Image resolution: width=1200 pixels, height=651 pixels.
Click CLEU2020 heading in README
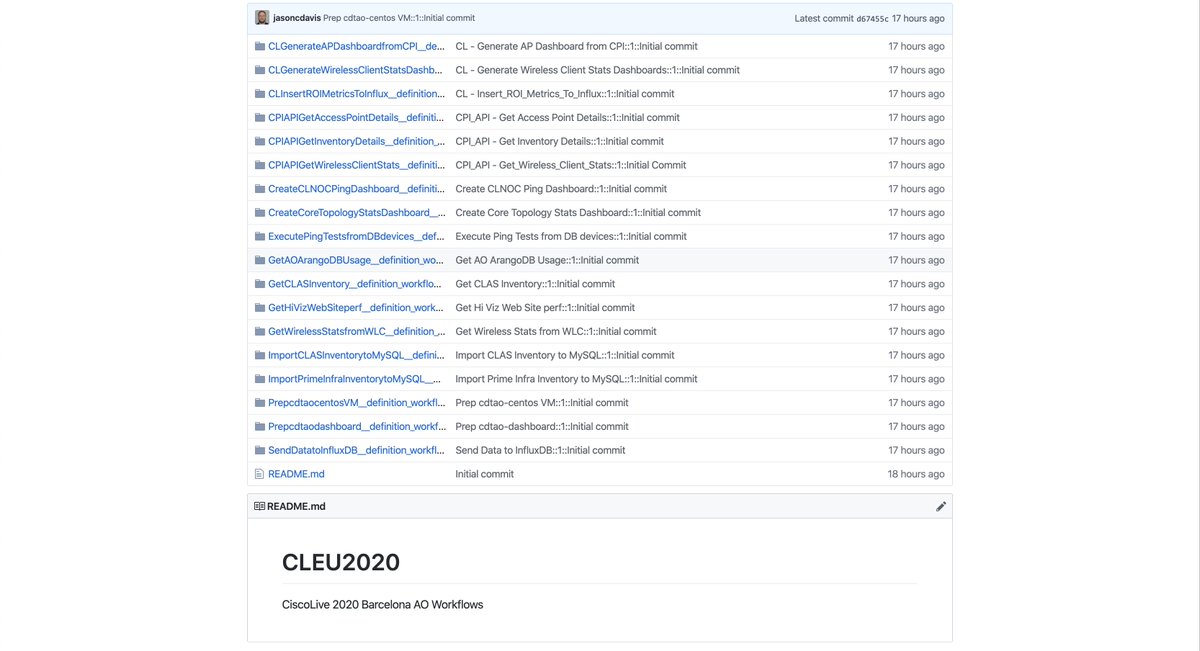pyautogui.click(x=341, y=562)
